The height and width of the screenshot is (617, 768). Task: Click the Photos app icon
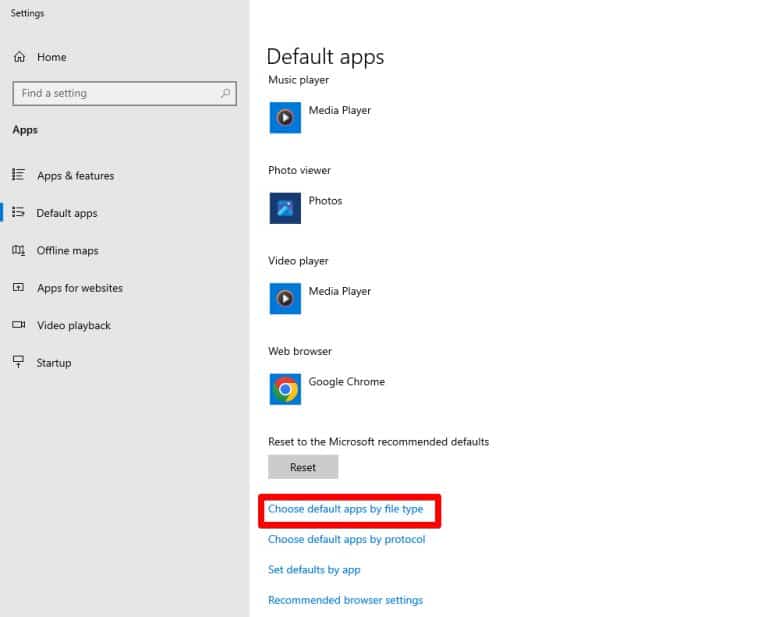285,208
